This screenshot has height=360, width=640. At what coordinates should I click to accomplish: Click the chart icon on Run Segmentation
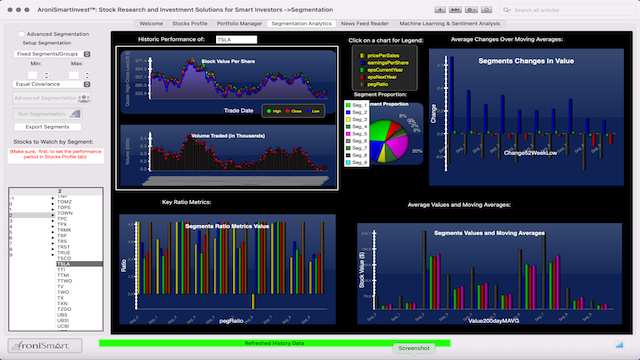[x=75, y=114]
